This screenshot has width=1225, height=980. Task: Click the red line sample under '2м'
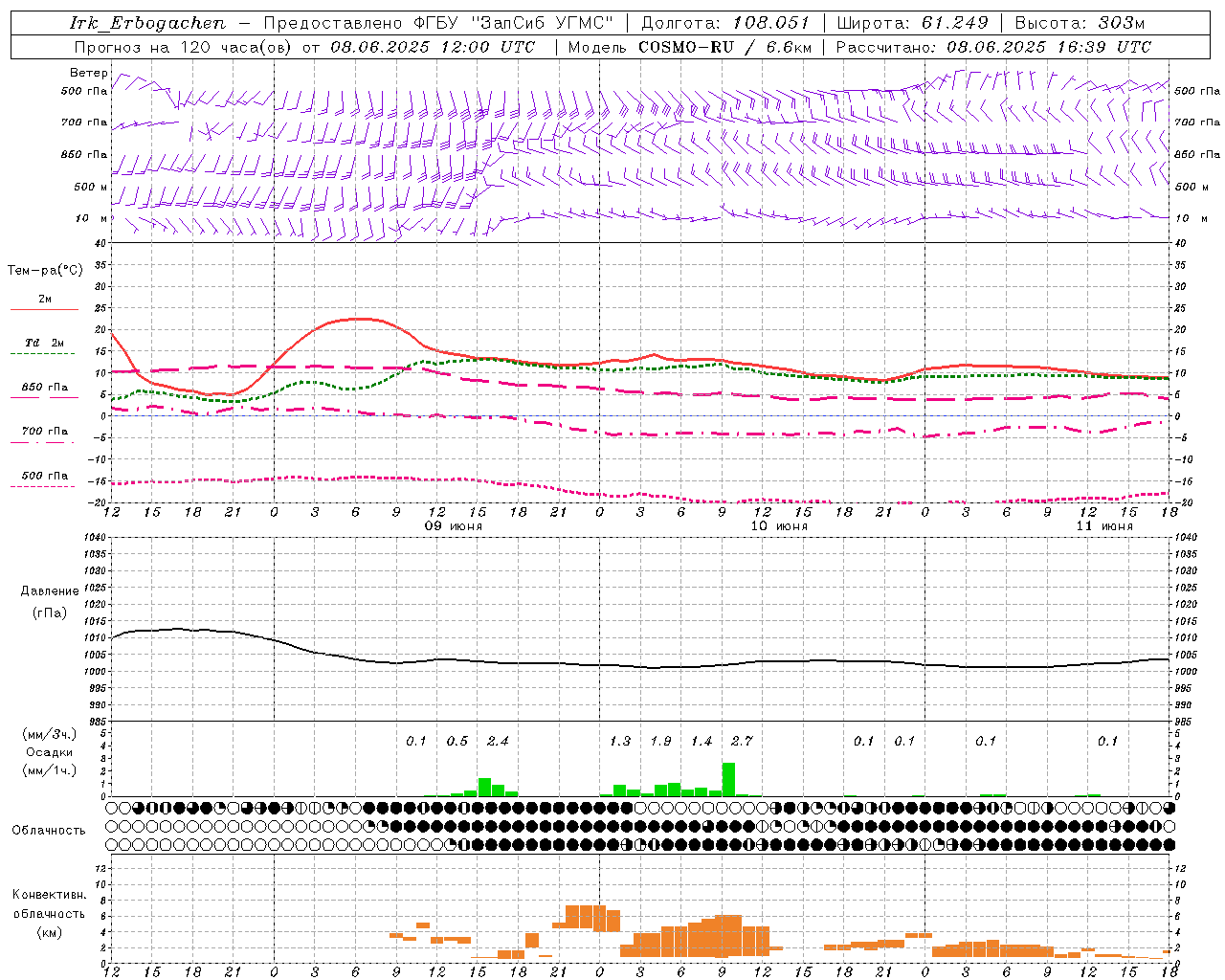coord(44,310)
